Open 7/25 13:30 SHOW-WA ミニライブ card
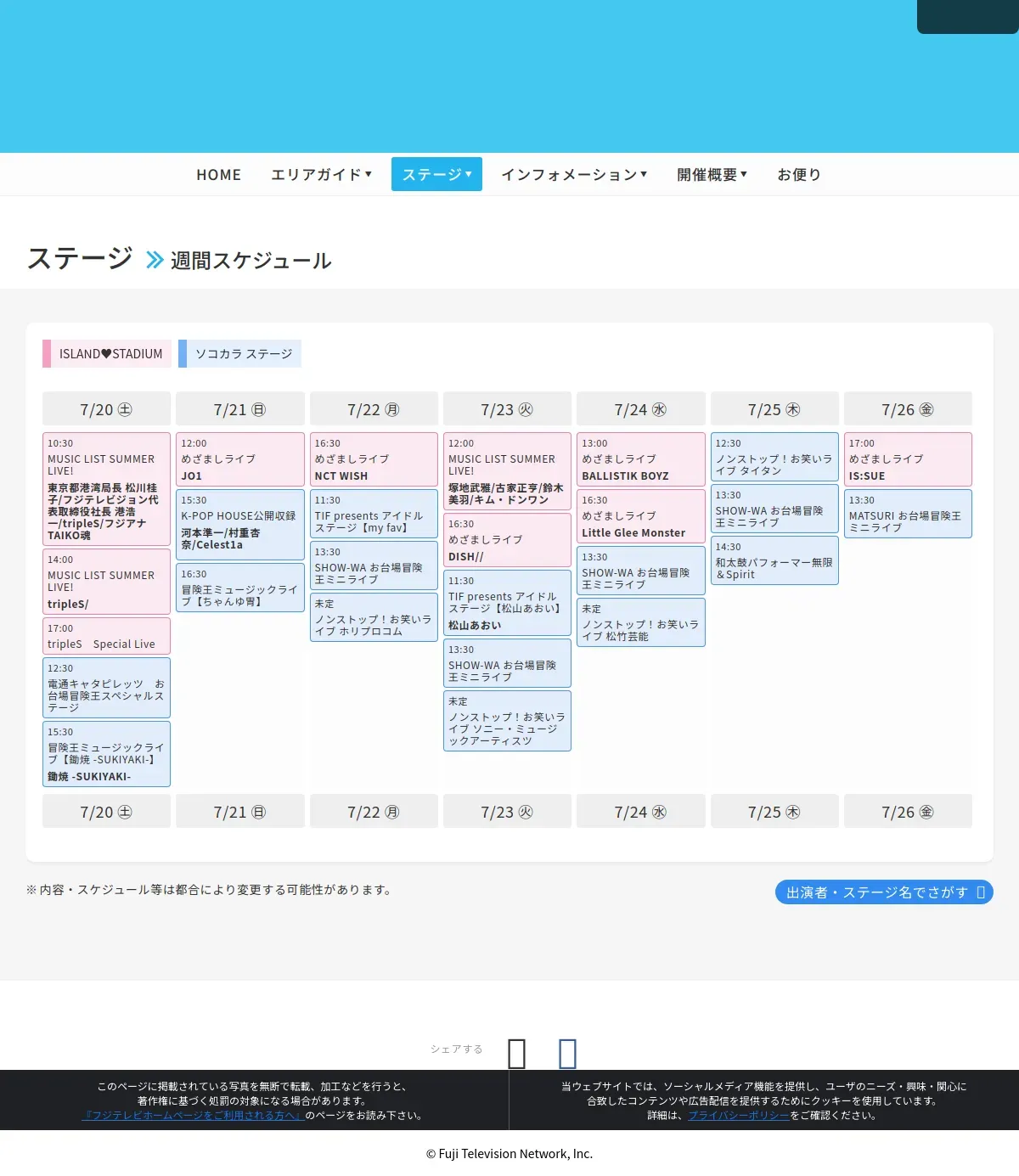The image size is (1019, 1176). click(774, 509)
